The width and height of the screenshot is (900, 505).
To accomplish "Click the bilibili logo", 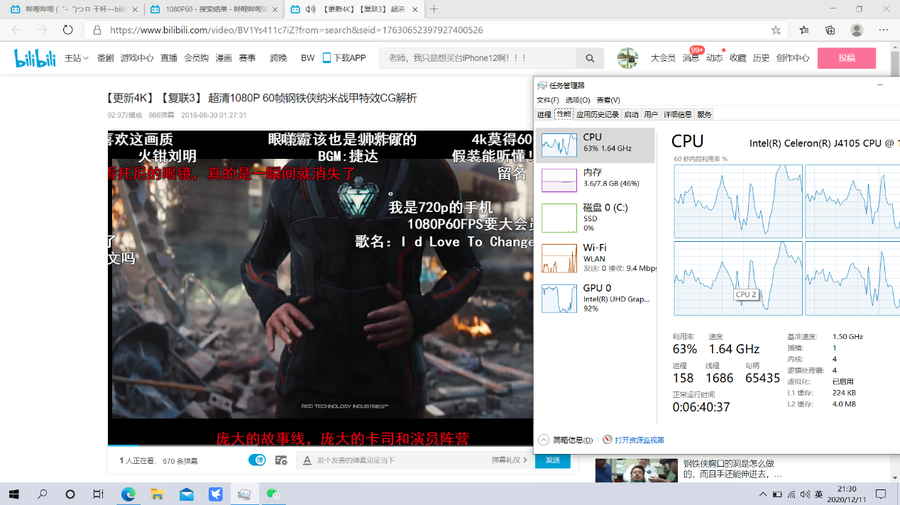I will [36, 58].
